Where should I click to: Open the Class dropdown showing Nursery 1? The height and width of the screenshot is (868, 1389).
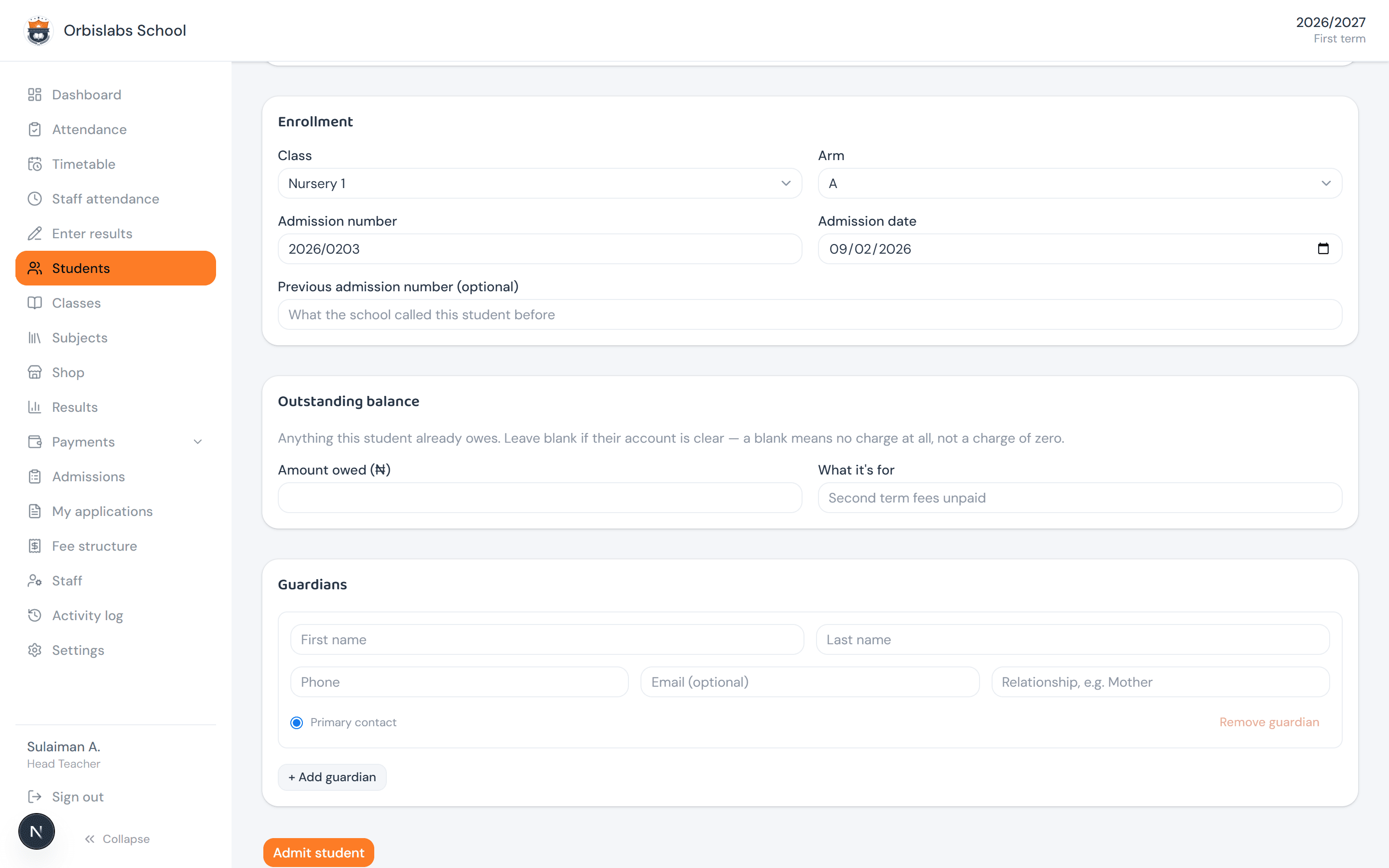coord(540,184)
